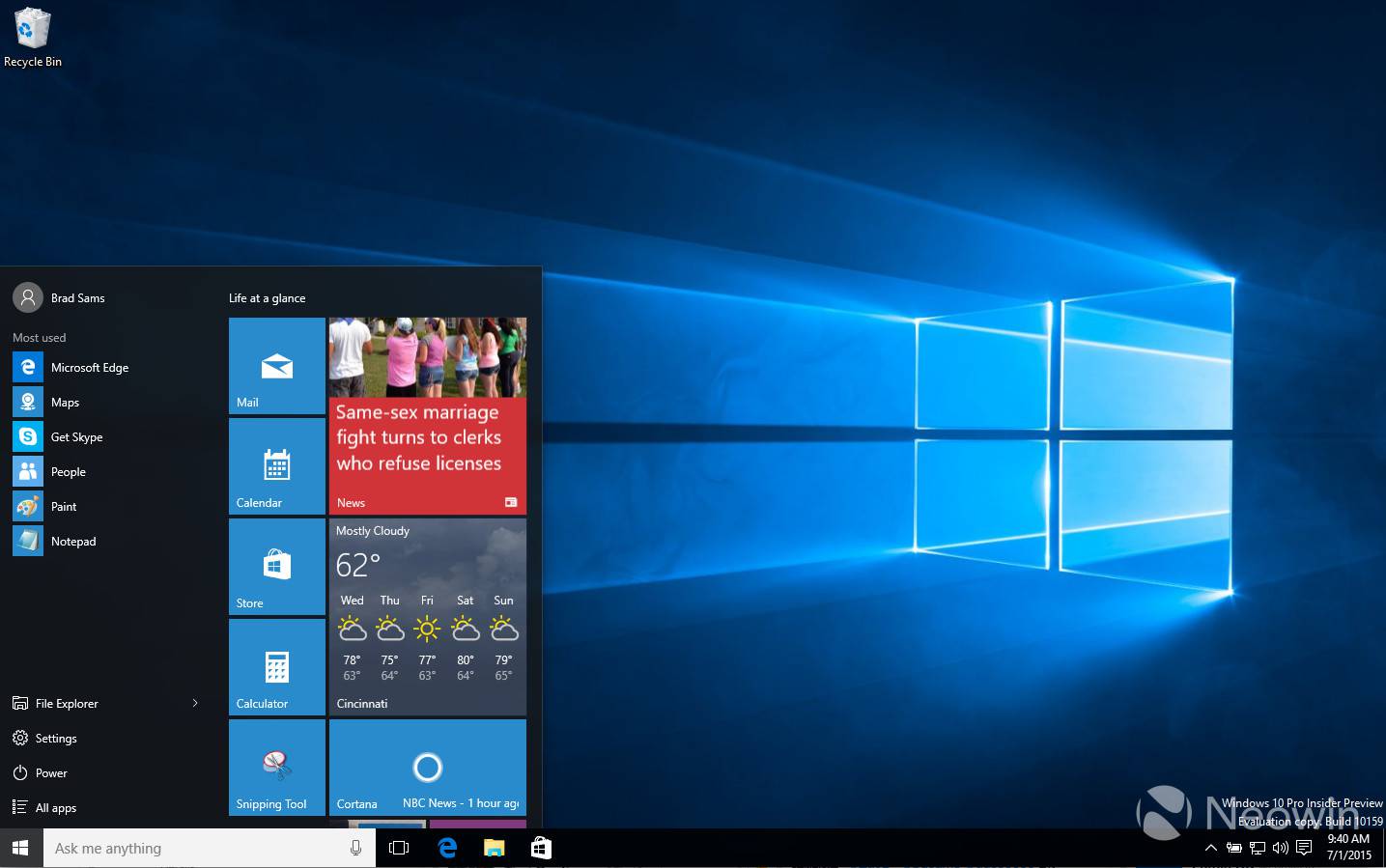Screen dimensions: 1386x868
Task: Click the battery tray icon
Action: 1234,848
